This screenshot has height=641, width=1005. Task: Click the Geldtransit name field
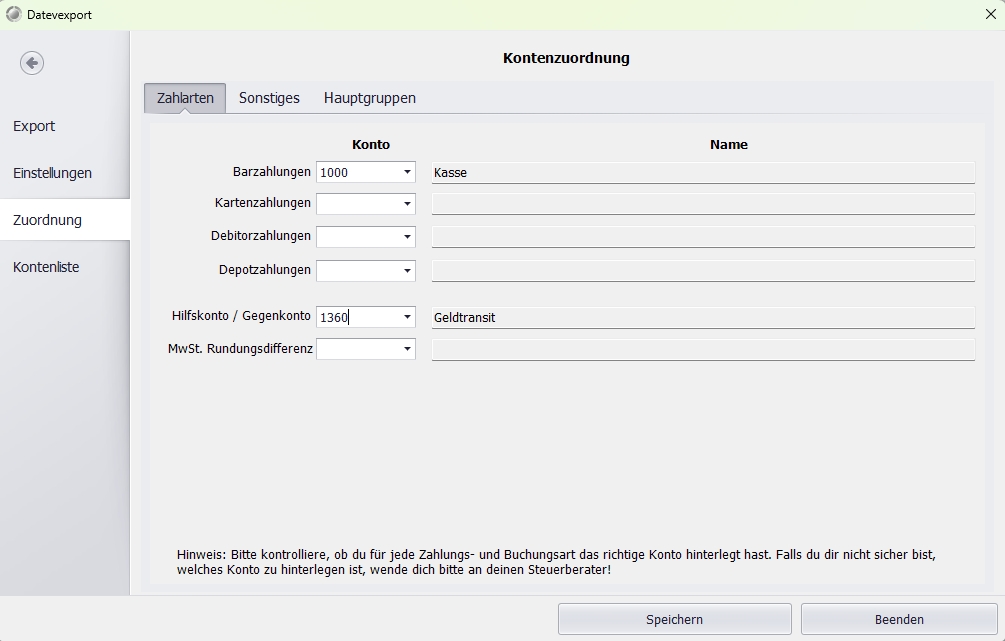[702, 317]
